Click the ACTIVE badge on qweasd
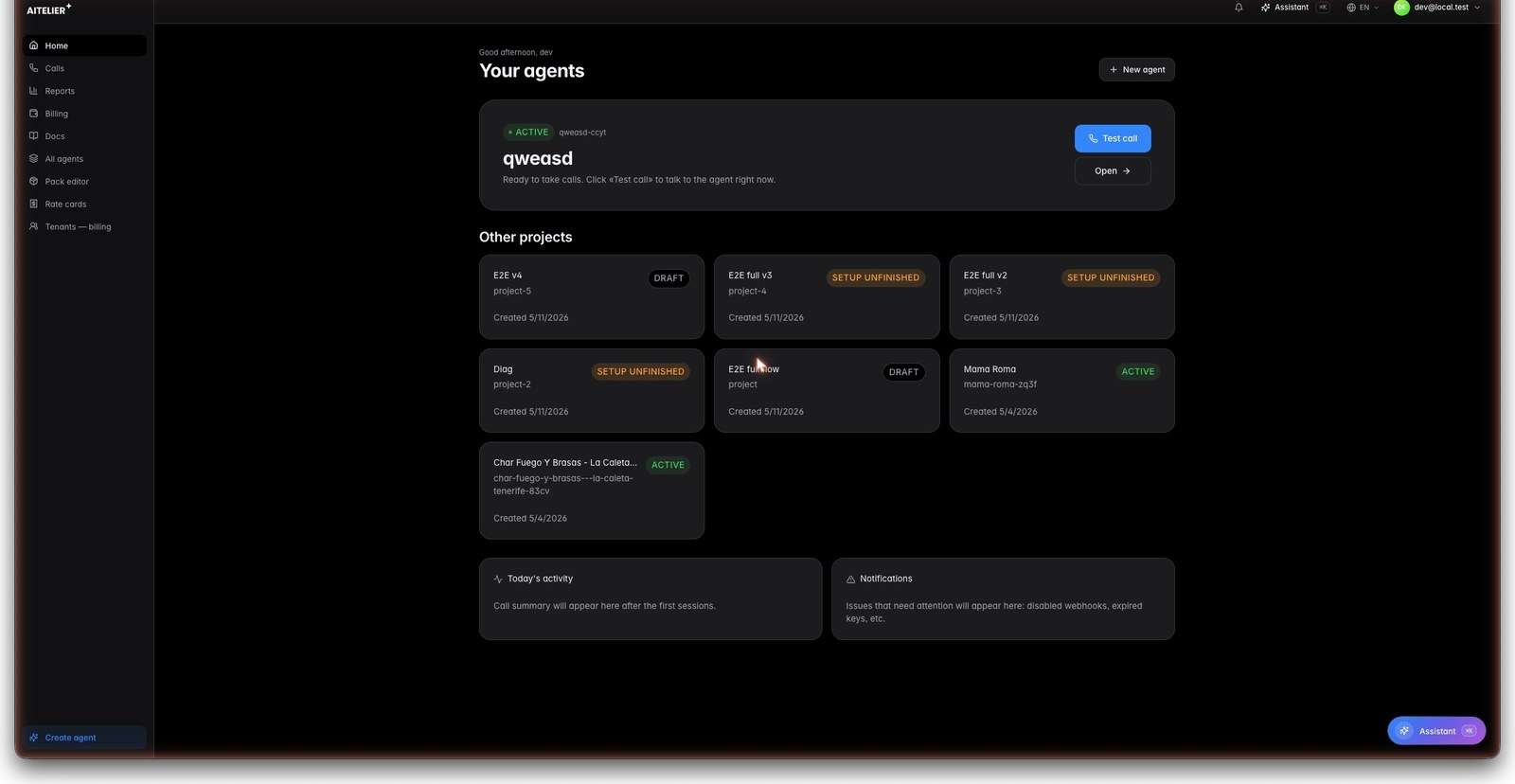The height and width of the screenshot is (784, 1515). [x=528, y=133]
